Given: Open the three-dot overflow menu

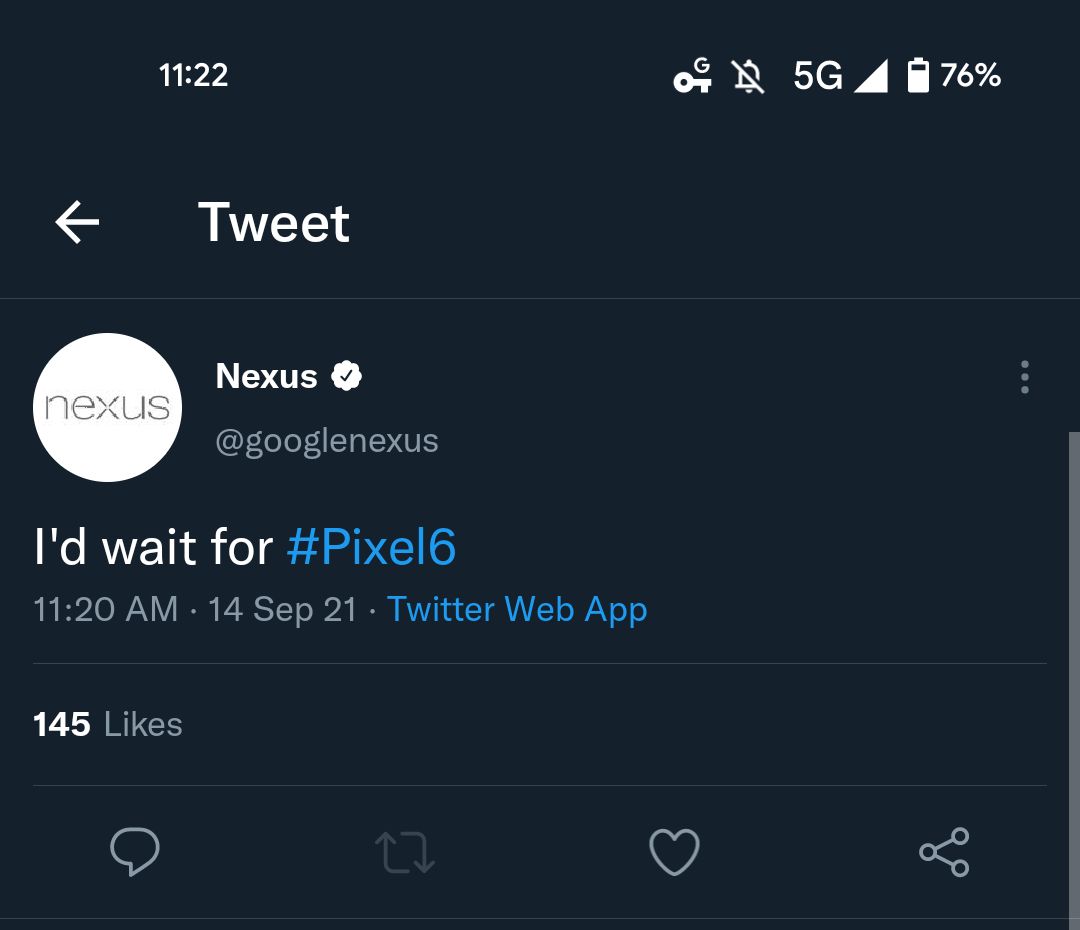Looking at the screenshot, I should [x=1024, y=377].
